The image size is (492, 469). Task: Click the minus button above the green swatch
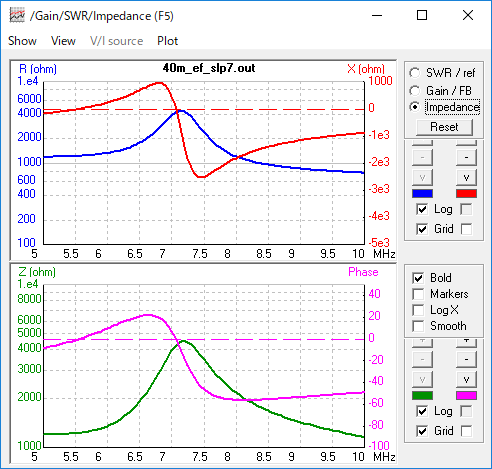(422, 359)
